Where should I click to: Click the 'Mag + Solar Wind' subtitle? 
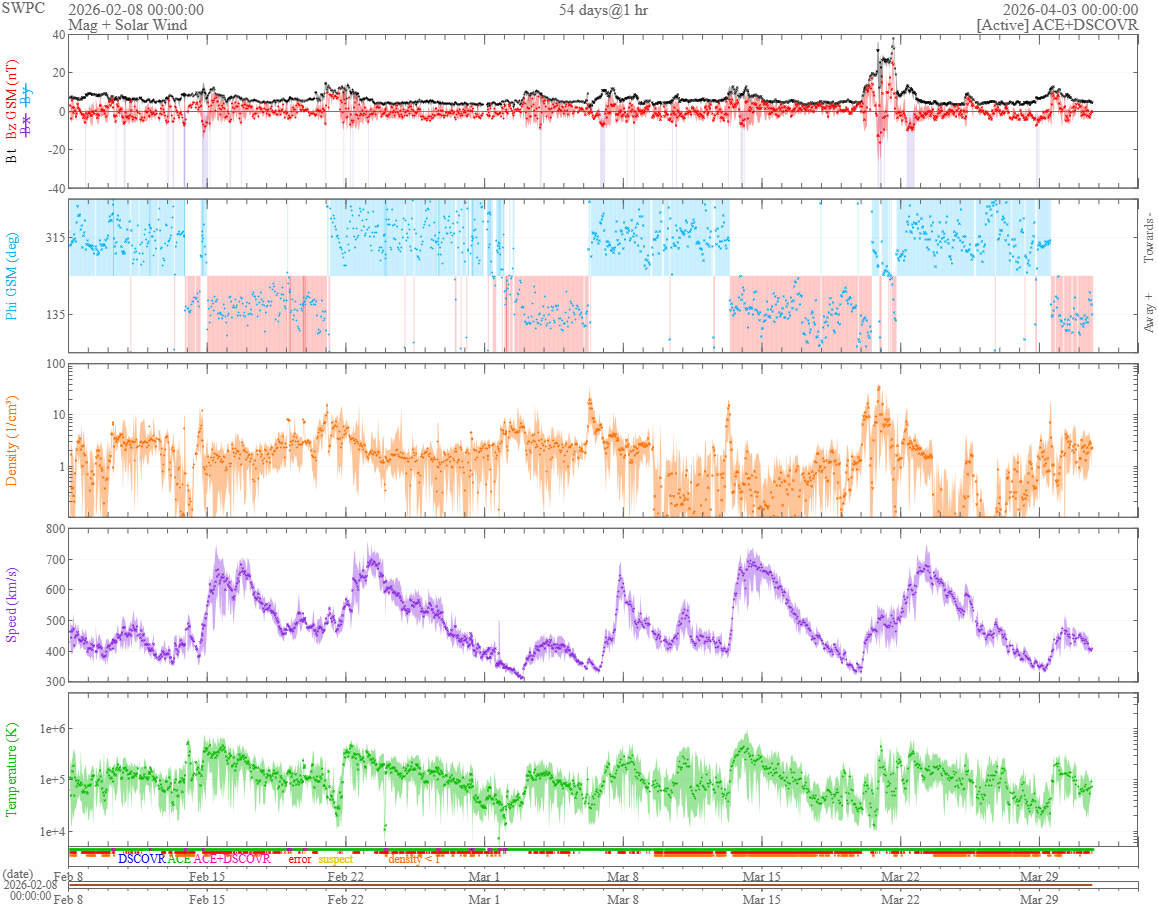tap(128, 25)
